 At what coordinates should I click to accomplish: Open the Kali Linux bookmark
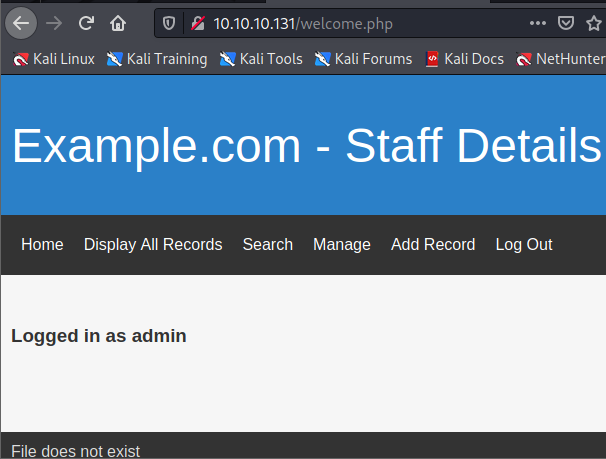(54, 59)
